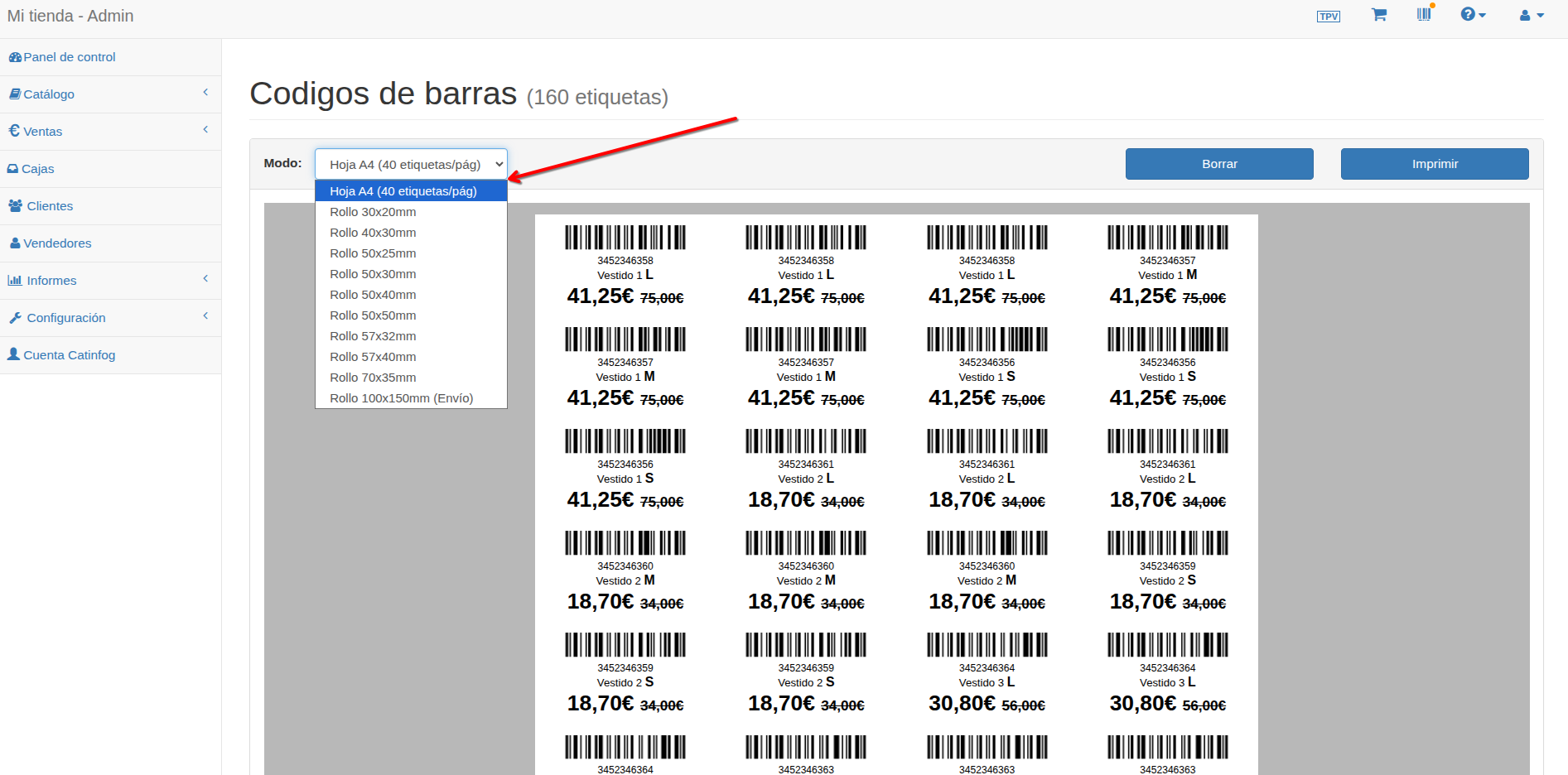Toggle the Modo dropdown select box
Screen dimensions: 1568x775
(411, 164)
